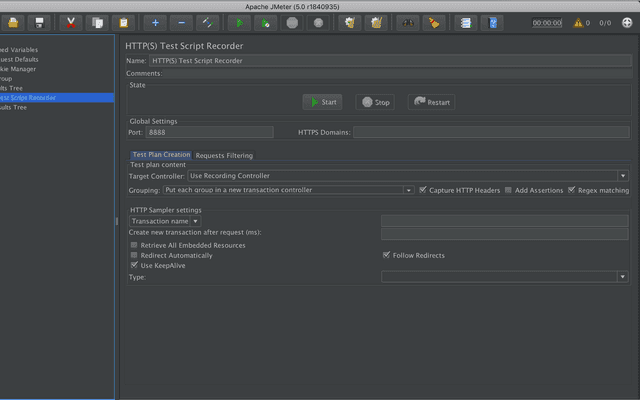Paste element using clipboard icon
Screen dimensions: 640x400
coord(124,23)
